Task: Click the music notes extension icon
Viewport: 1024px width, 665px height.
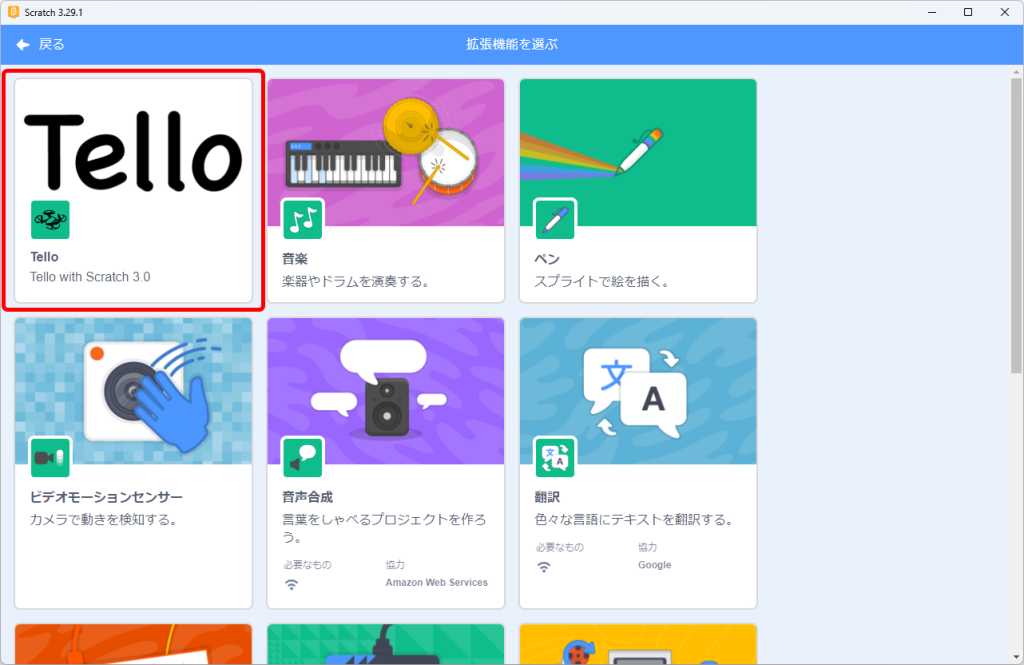Action: click(x=302, y=219)
